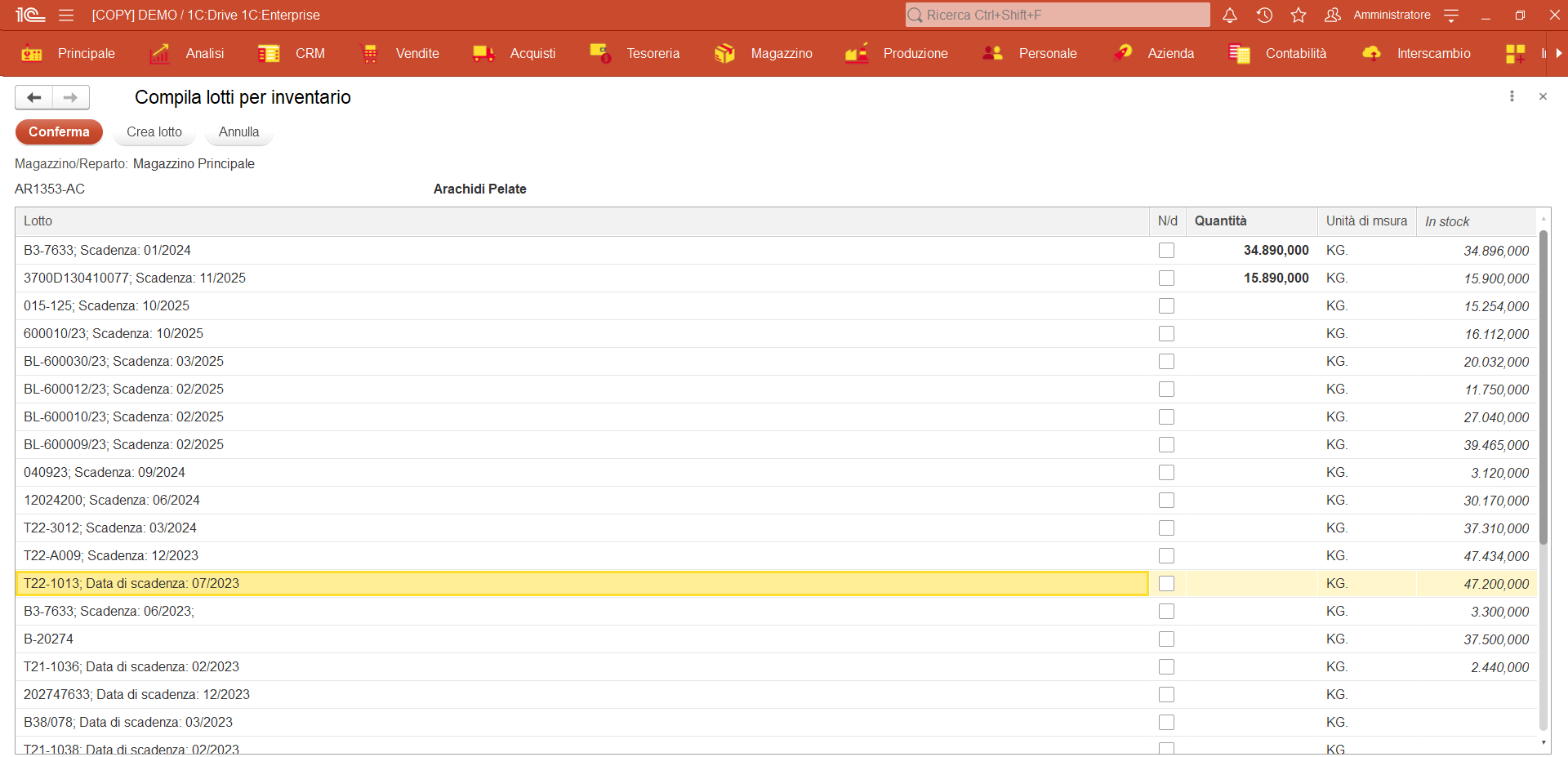This screenshot has width=1568, height=757.
Task: Click the table vertical scrollbar thumb
Action: 1543,387
